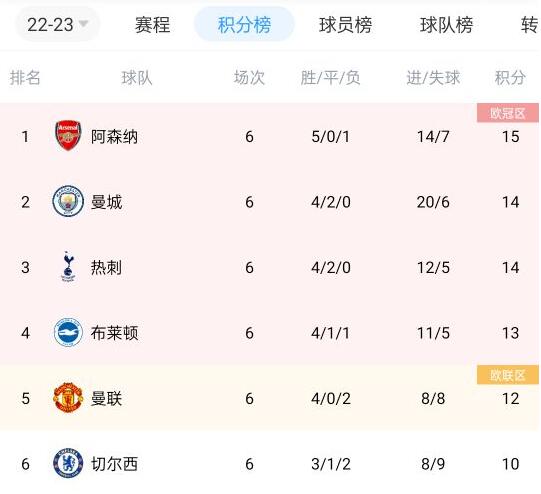This screenshot has height=494, width=541.
Task: Select the 积分榜 tab
Action: point(244,24)
